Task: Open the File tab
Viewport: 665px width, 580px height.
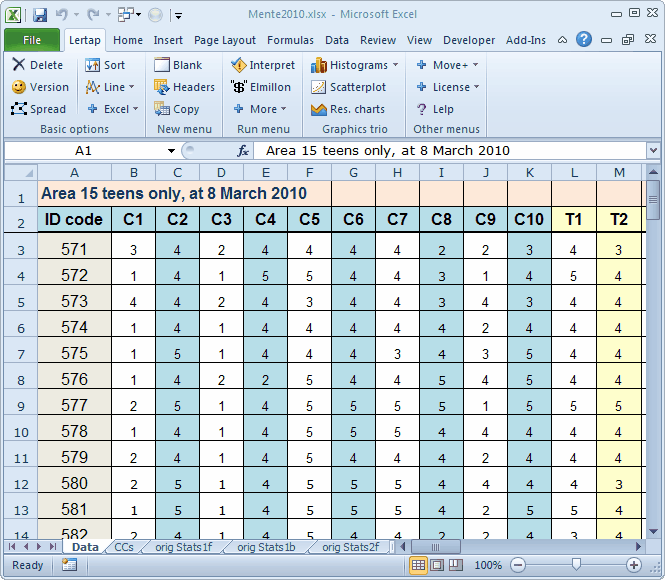Action: (x=32, y=40)
